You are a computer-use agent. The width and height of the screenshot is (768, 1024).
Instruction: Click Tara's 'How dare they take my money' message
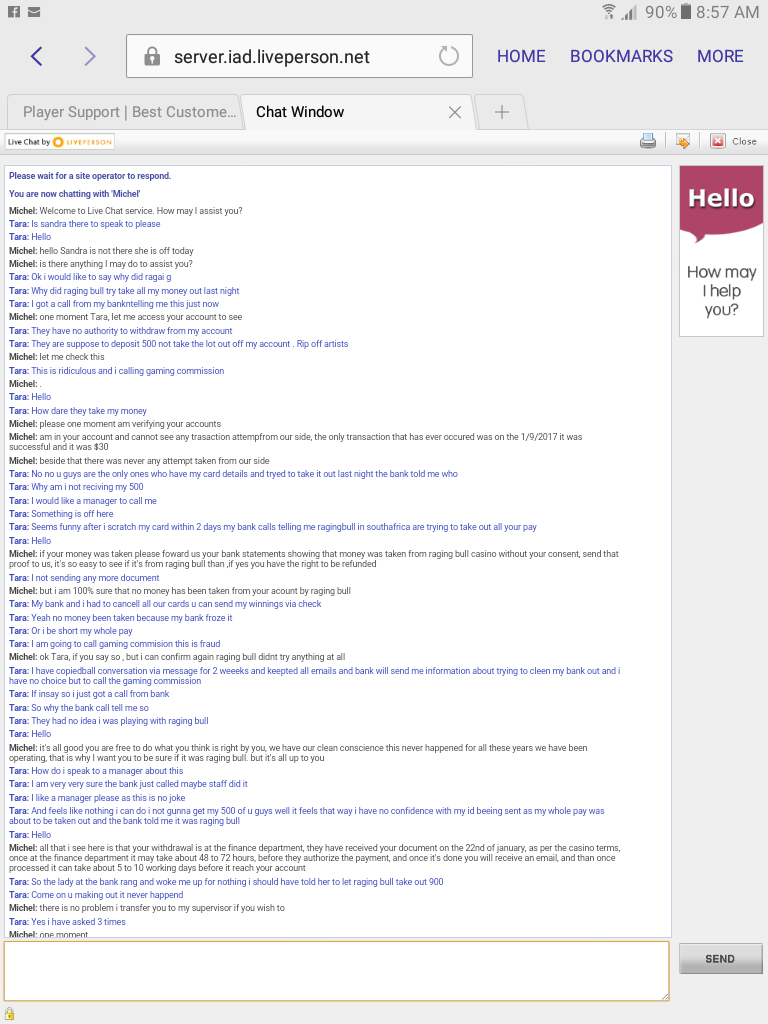78,411
